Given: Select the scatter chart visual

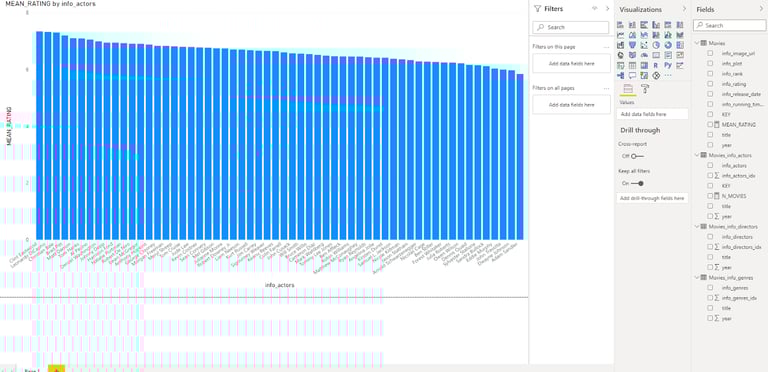Looking at the screenshot, I should [644, 45].
